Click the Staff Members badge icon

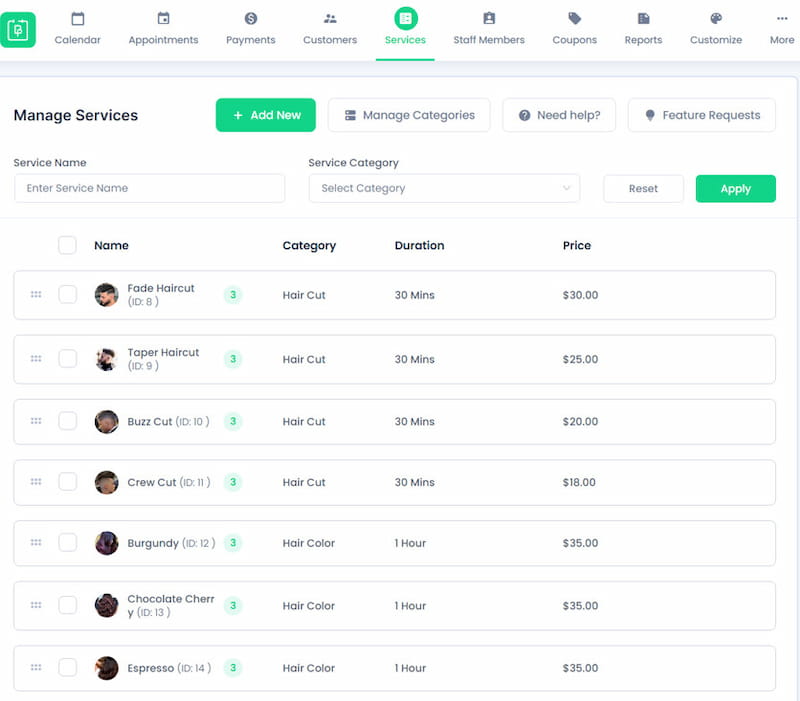[x=489, y=19]
